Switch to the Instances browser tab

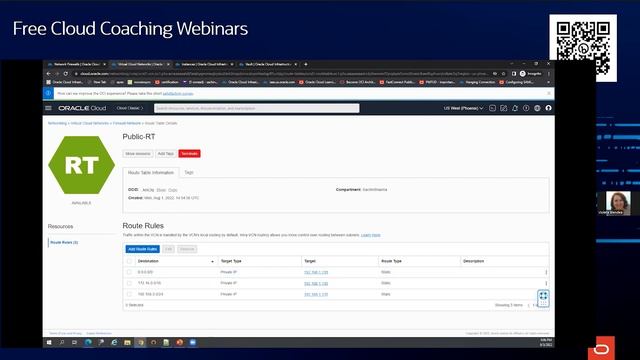tap(204, 64)
